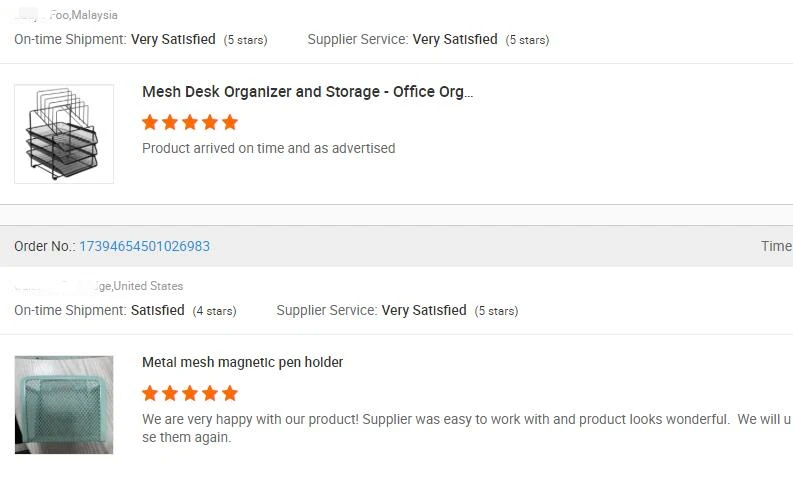Click the United States reviewer location

pos(148,286)
